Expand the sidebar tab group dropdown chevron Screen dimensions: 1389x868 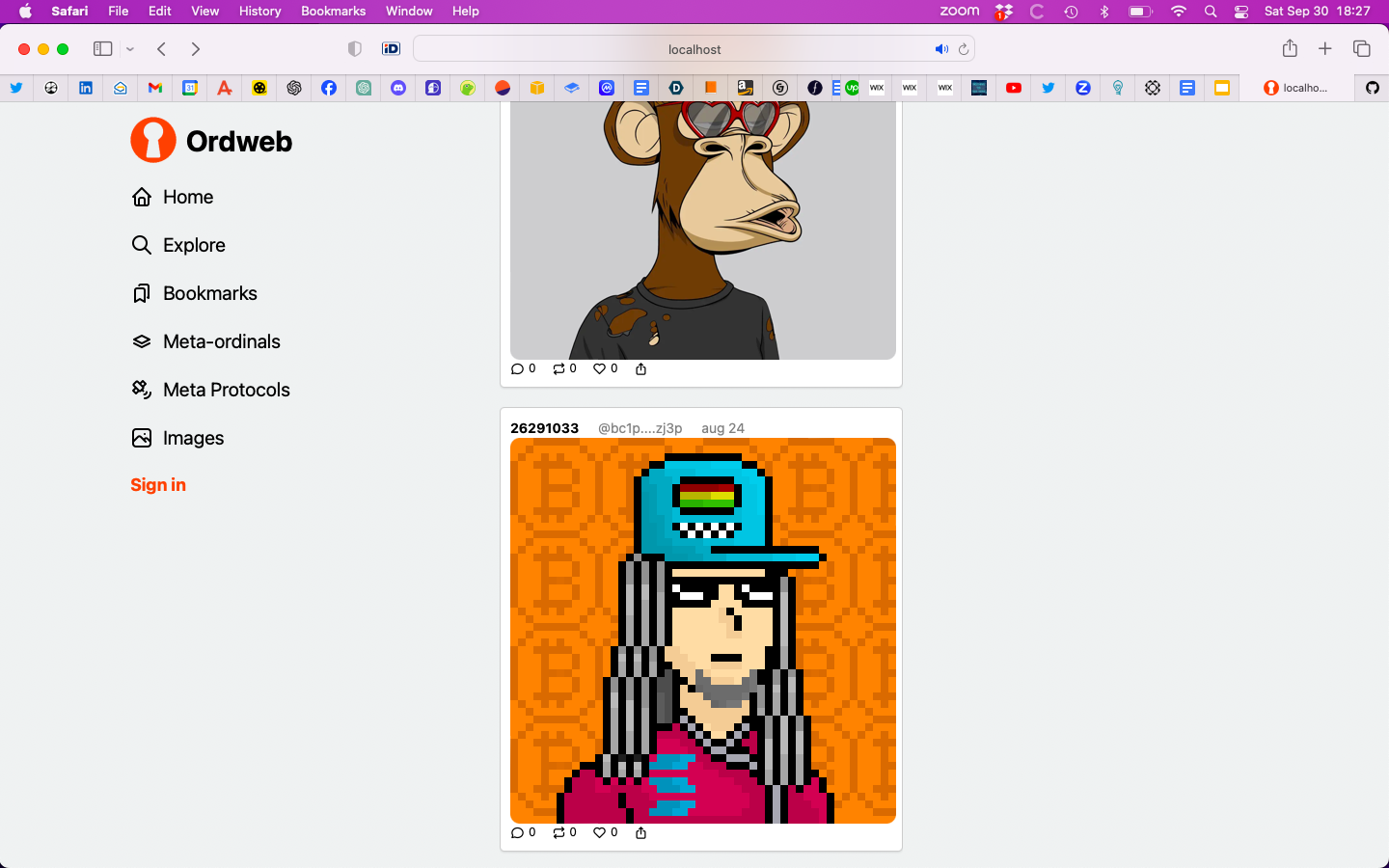pos(130,49)
